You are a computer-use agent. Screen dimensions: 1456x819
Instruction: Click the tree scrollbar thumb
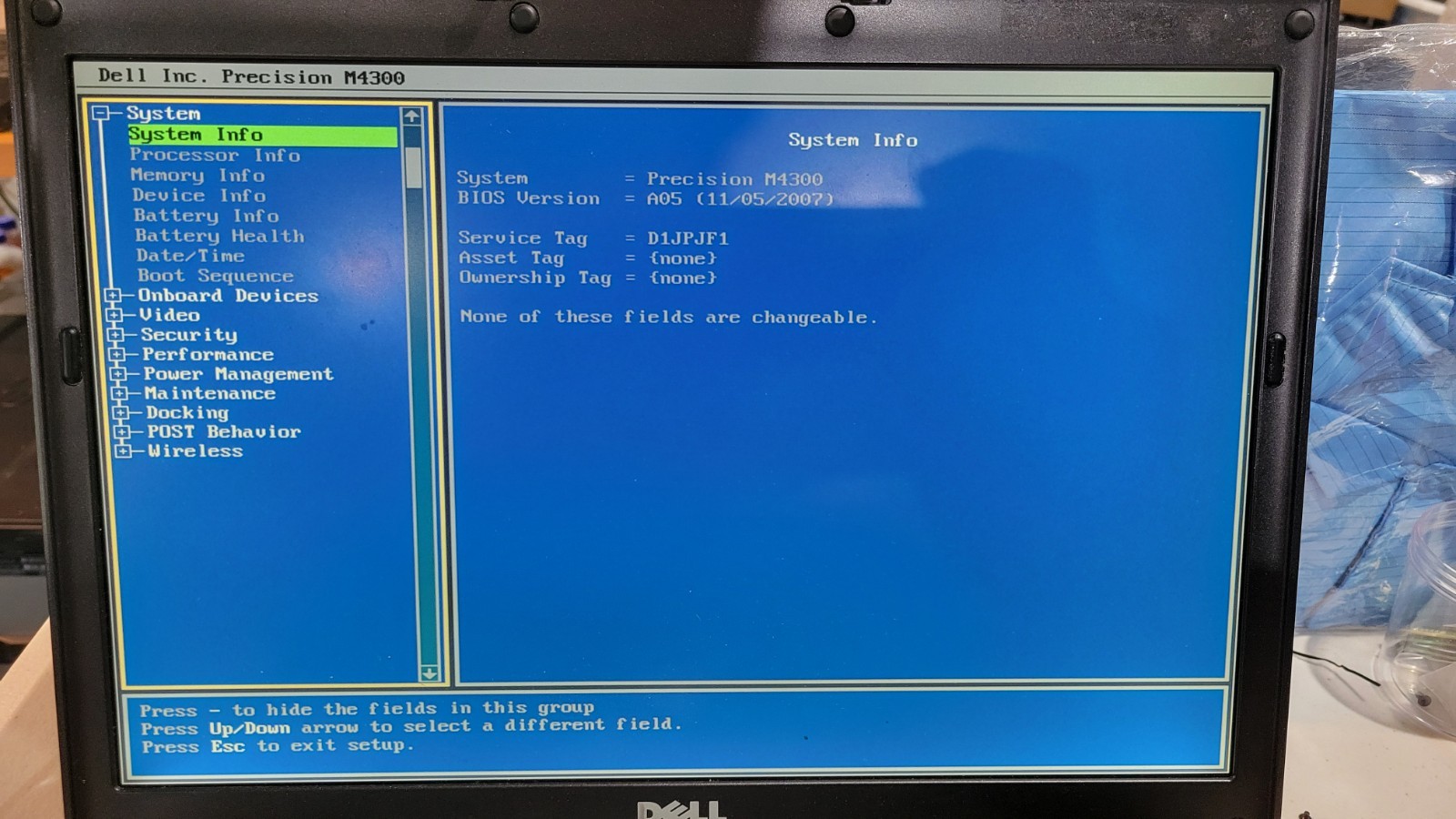click(414, 167)
